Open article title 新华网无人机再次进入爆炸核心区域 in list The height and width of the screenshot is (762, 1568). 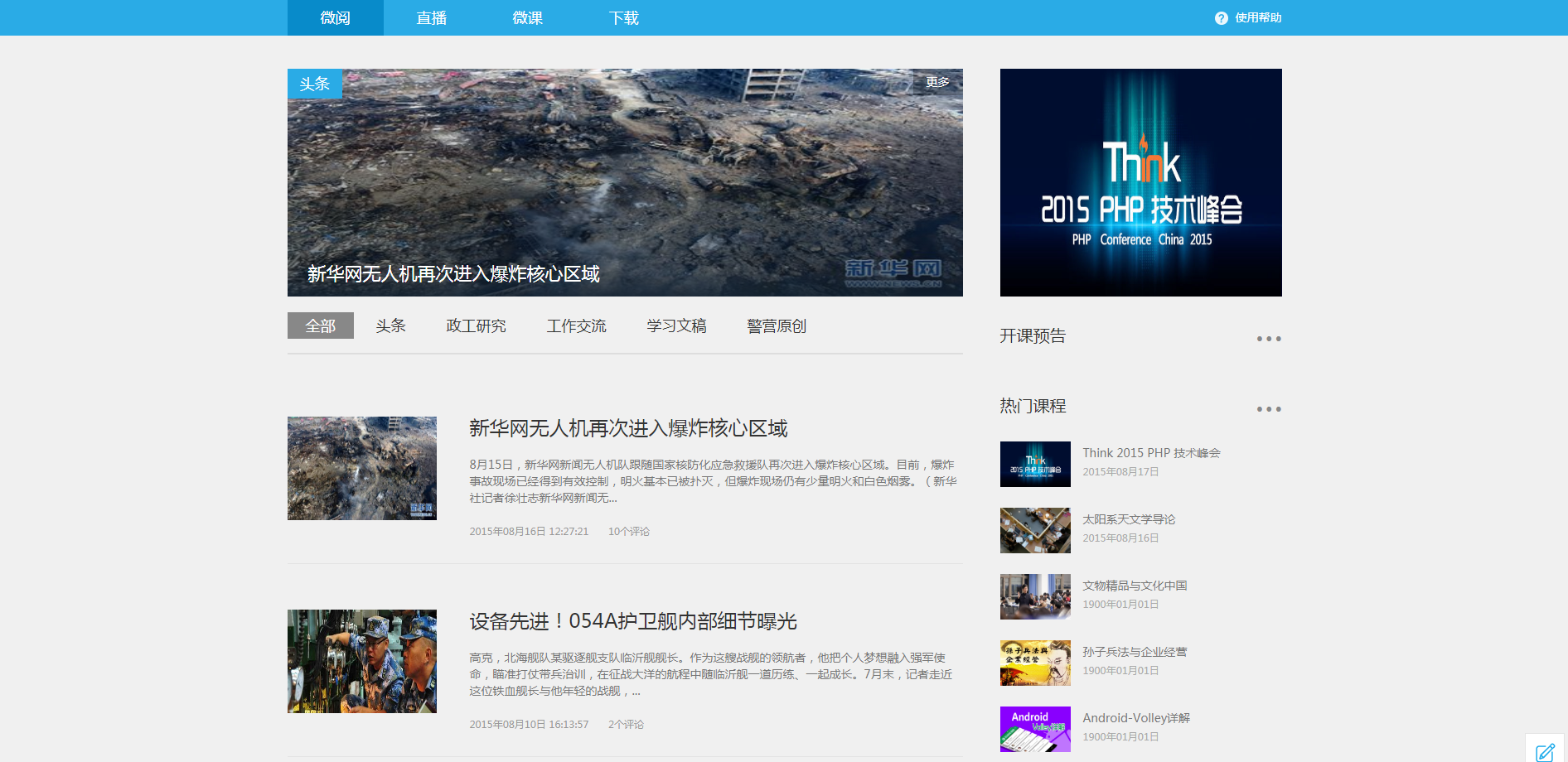pos(628,428)
